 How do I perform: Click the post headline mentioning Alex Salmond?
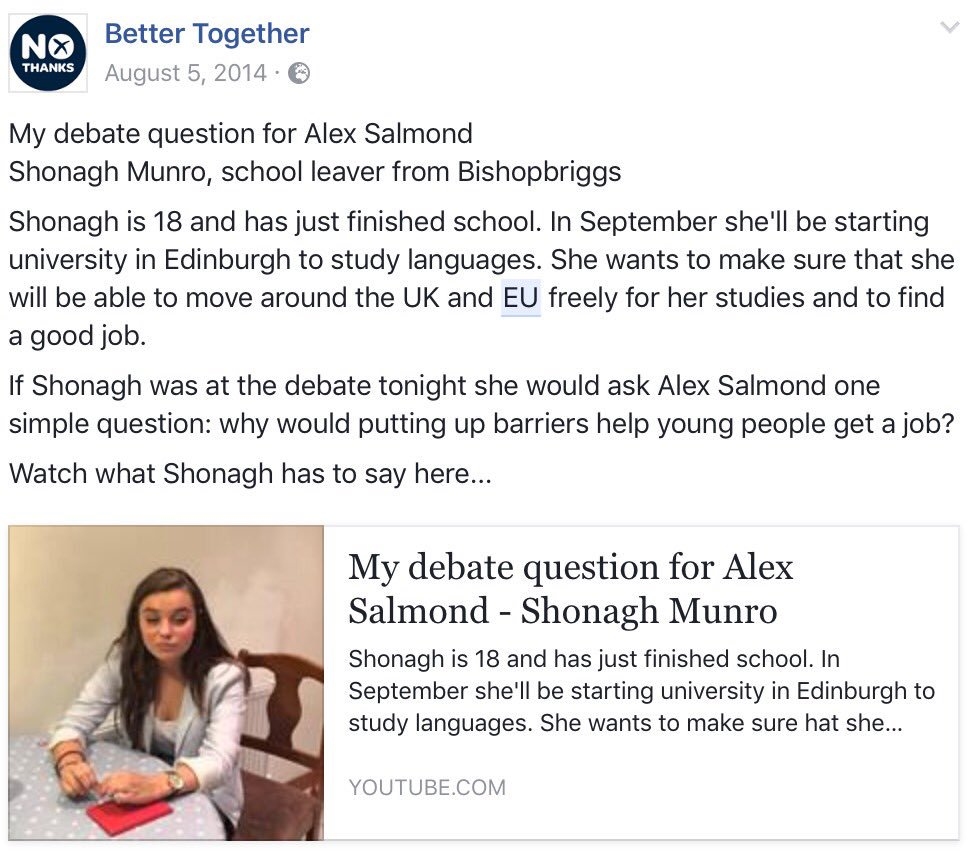tap(241, 134)
